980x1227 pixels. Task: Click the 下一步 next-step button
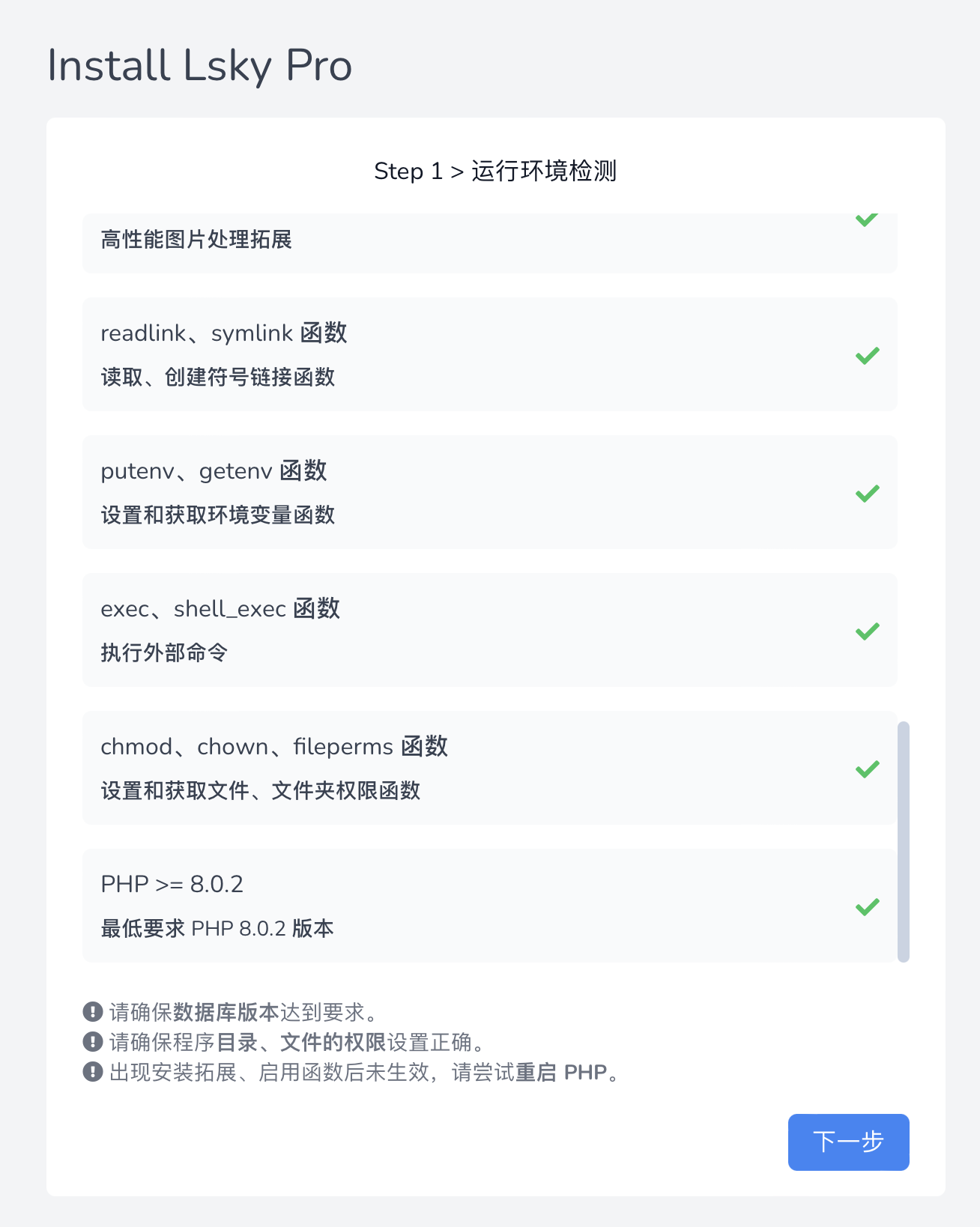tap(848, 1142)
